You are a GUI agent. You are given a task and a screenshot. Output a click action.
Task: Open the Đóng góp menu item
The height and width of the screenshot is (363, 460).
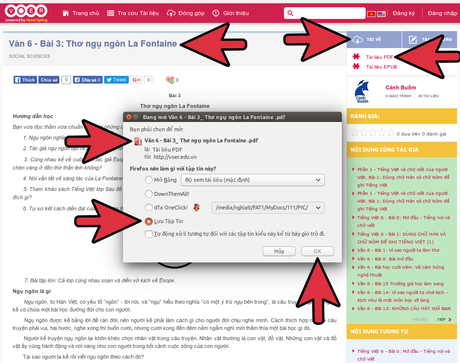tap(186, 13)
